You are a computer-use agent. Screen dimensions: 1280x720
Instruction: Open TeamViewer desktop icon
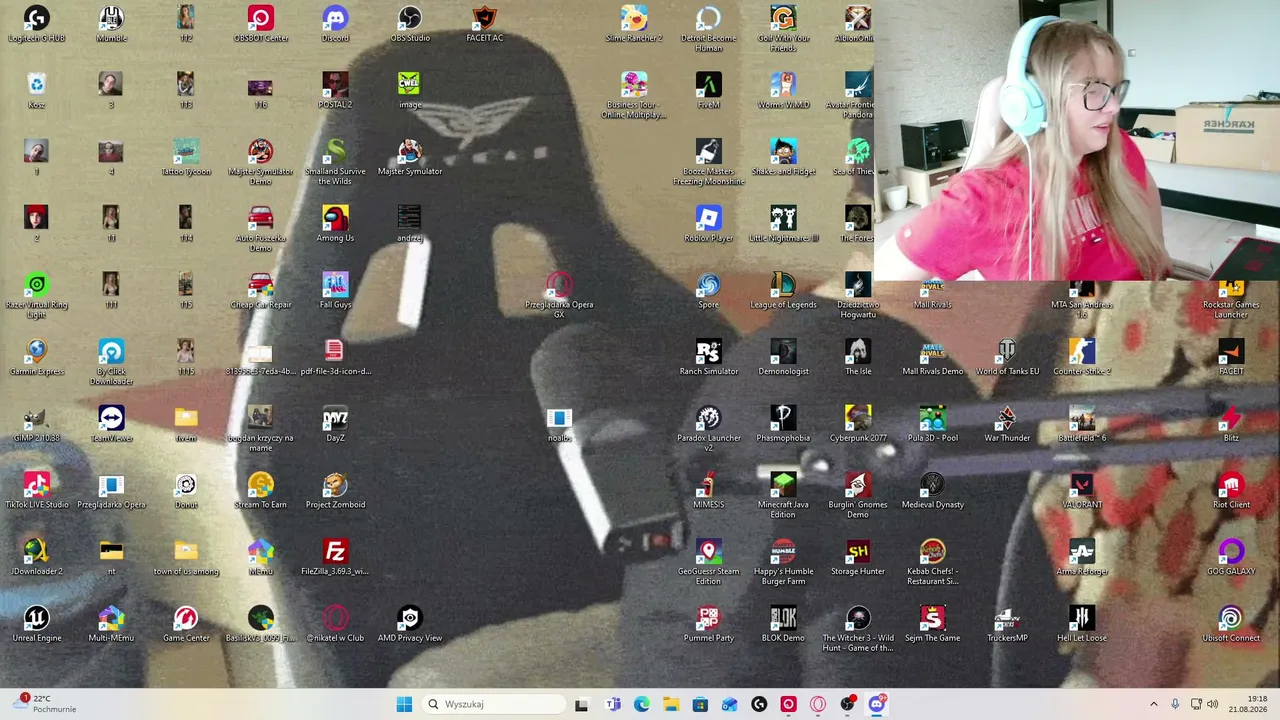111,424
